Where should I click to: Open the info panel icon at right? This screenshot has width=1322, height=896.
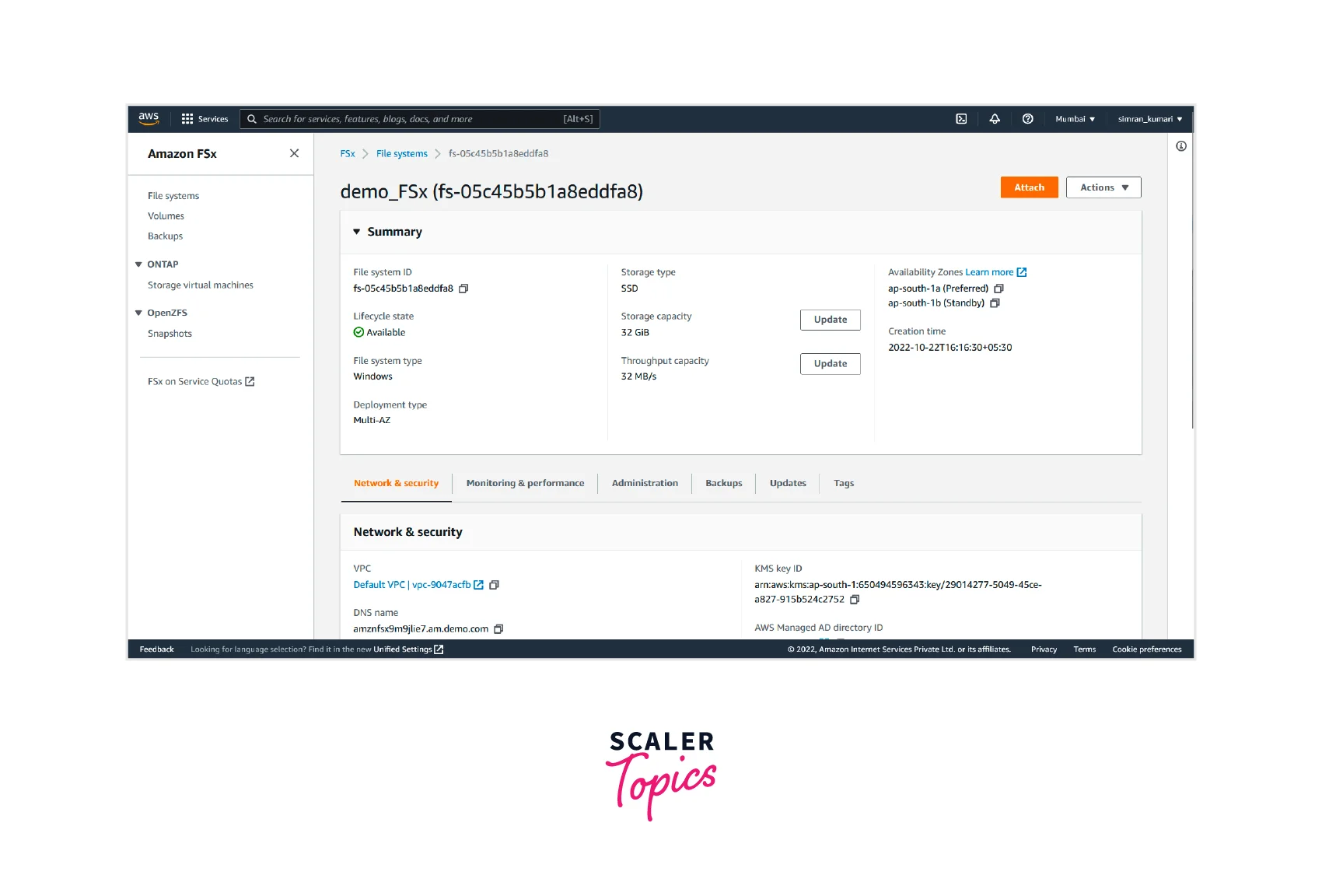click(x=1180, y=146)
